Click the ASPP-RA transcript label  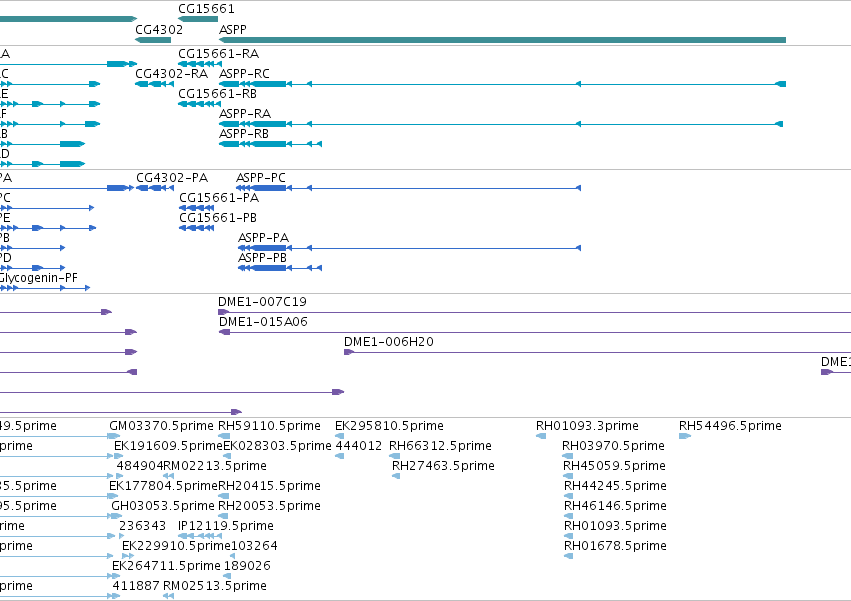click(x=245, y=113)
